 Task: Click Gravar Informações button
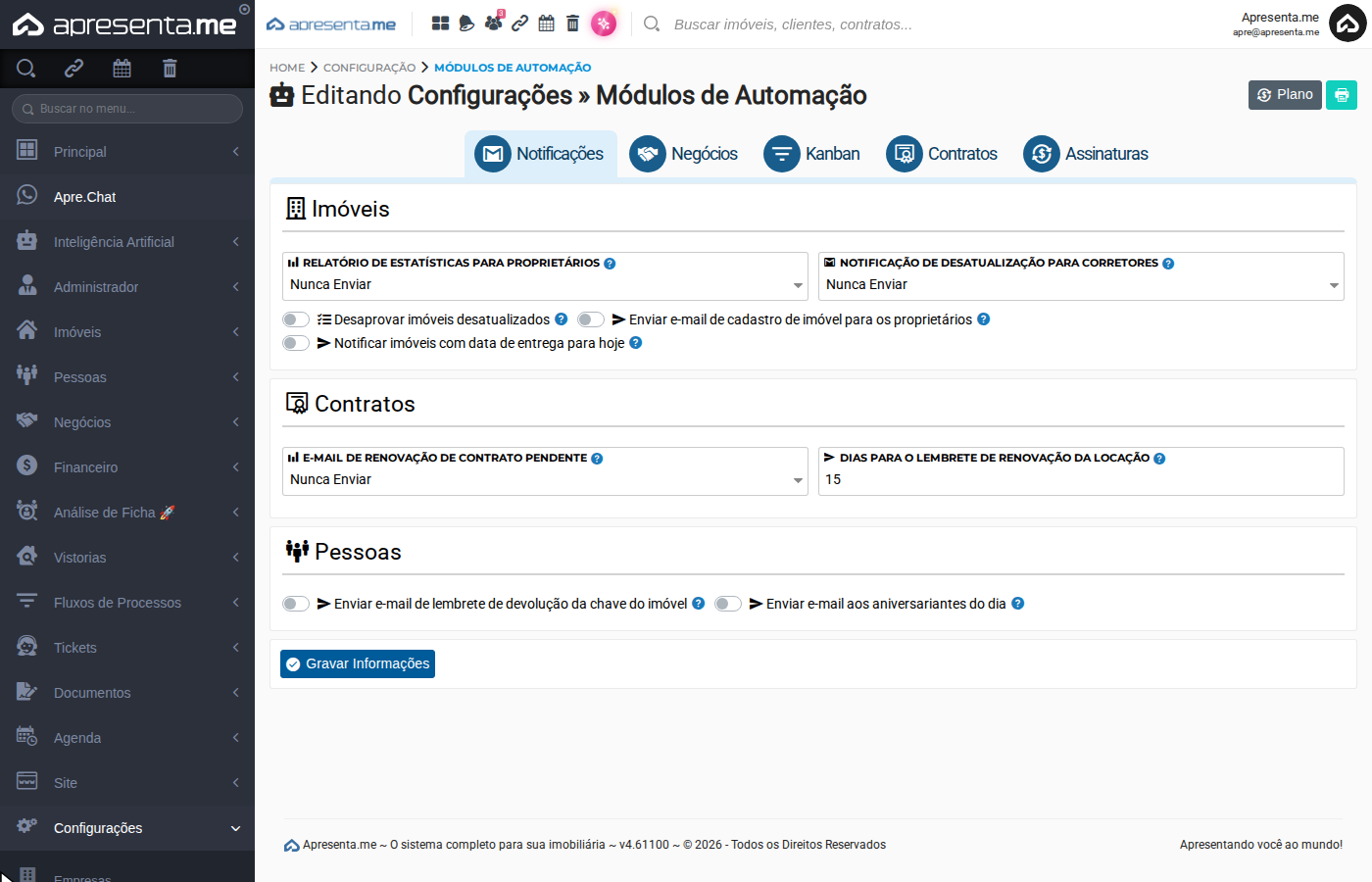tap(358, 663)
